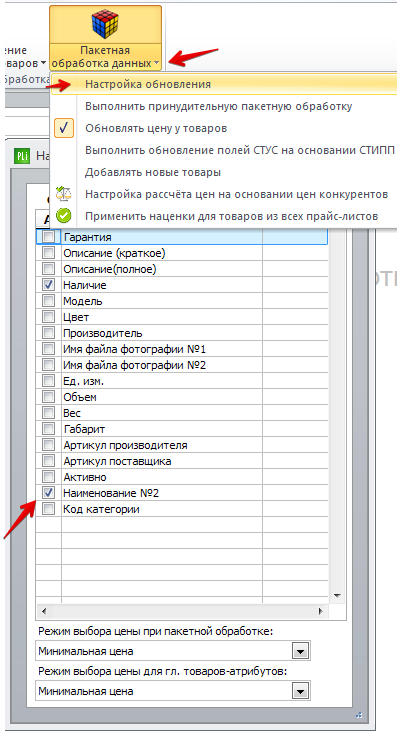
Task: Check the 'Активно' checkbox
Action: tap(48, 477)
